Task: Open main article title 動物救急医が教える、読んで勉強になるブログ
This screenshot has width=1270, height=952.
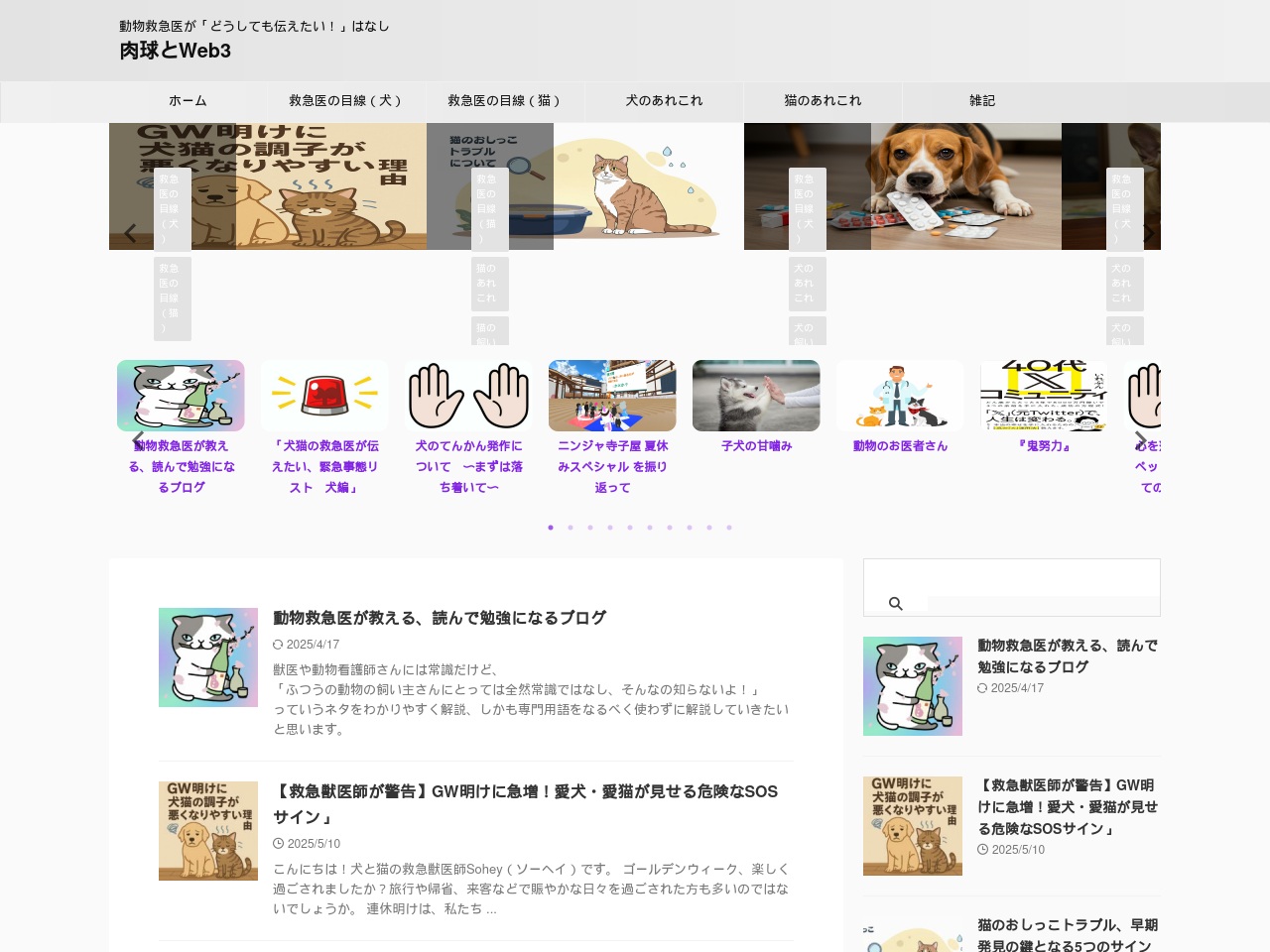Action: pyautogui.click(x=440, y=618)
